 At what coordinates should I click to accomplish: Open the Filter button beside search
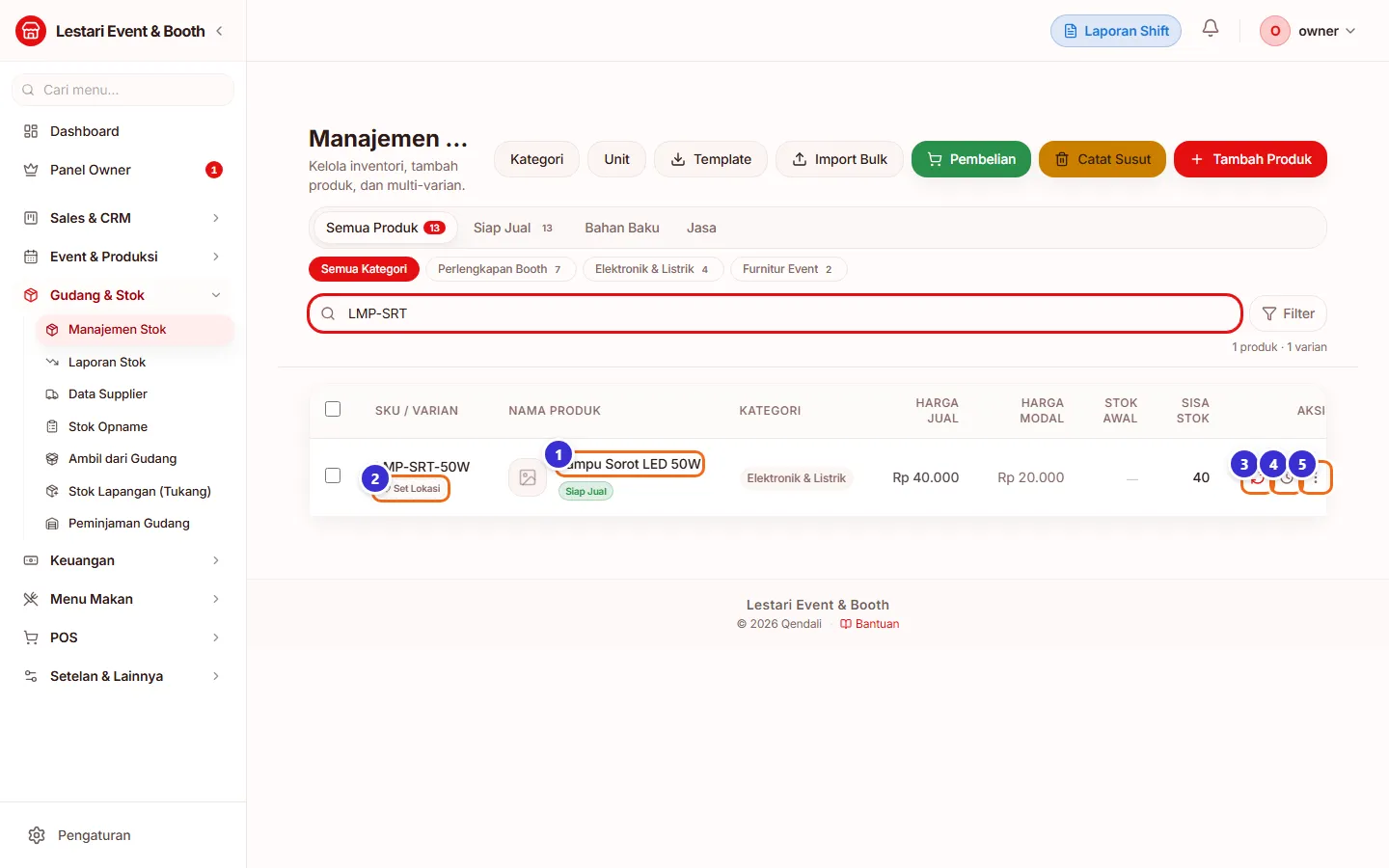(x=1289, y=313)
